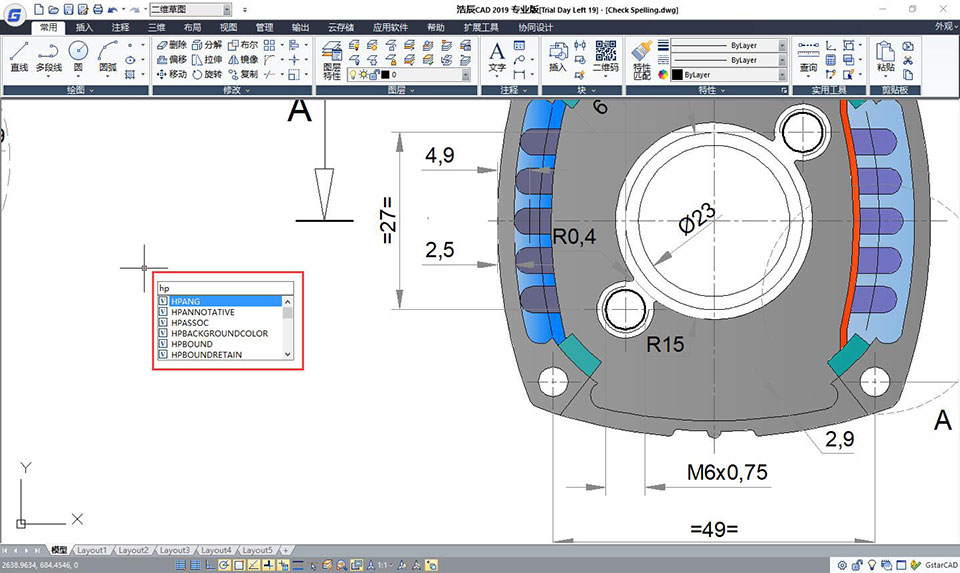960x573 pixels.
Task: Open the Layout1 tab
Action: click(92, 550)
